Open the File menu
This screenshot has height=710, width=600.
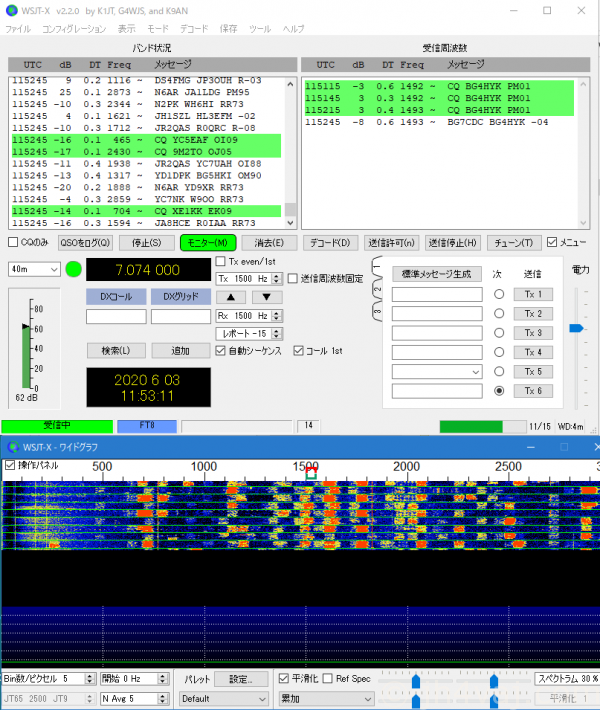click(x=18, y=29)
